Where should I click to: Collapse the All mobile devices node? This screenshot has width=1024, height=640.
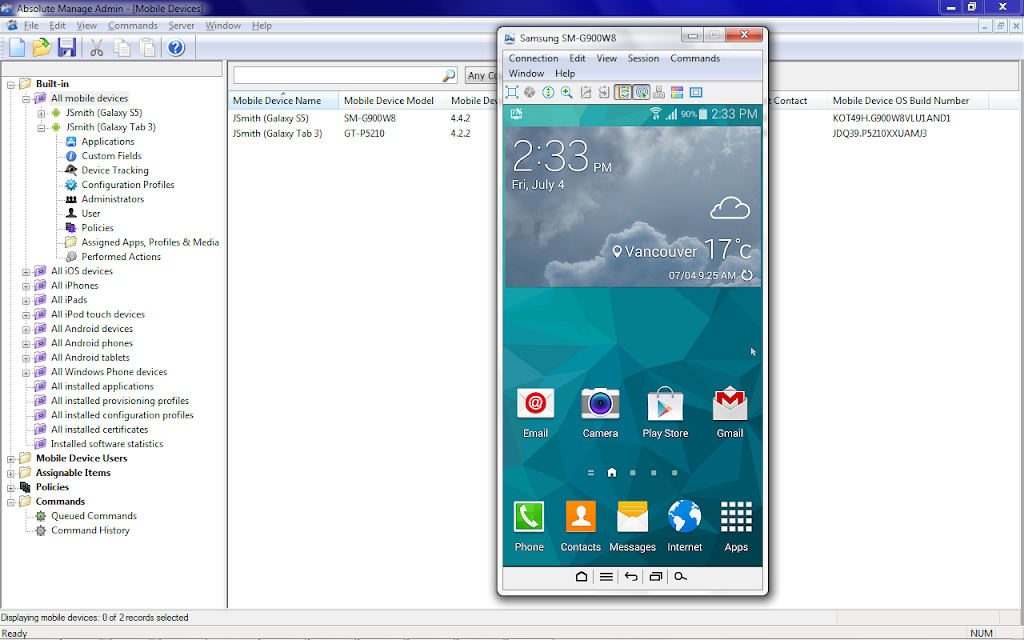26,99
